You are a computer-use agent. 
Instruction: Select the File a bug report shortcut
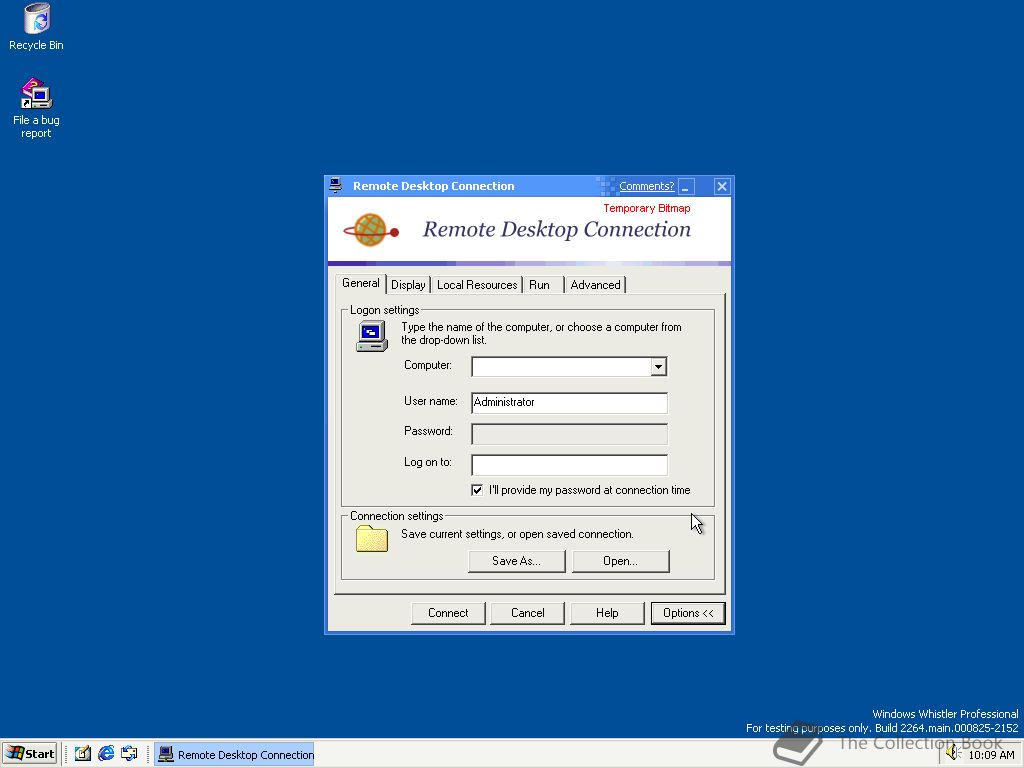coord(36,108)
